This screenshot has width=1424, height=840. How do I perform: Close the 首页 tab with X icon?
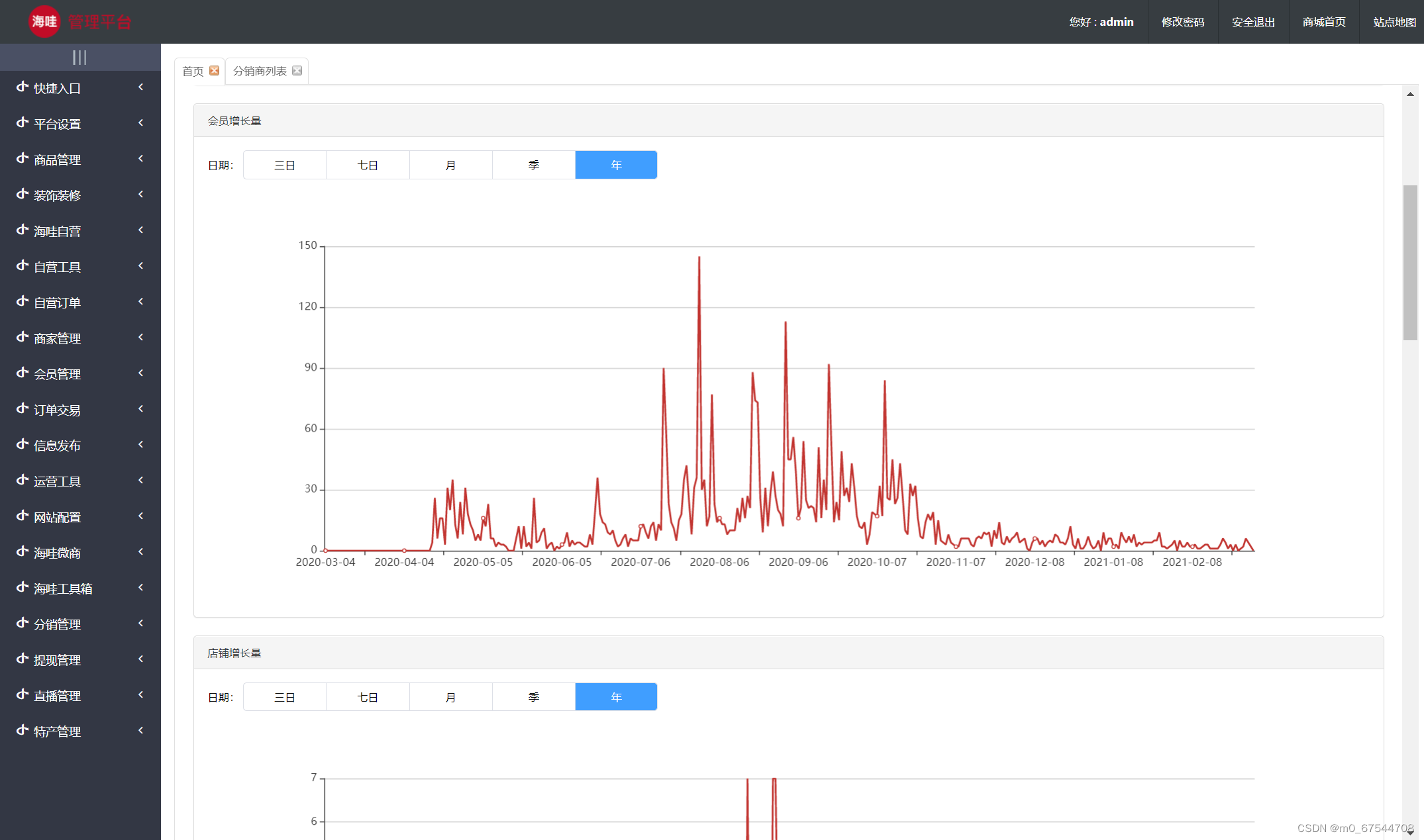click(214, 71)
